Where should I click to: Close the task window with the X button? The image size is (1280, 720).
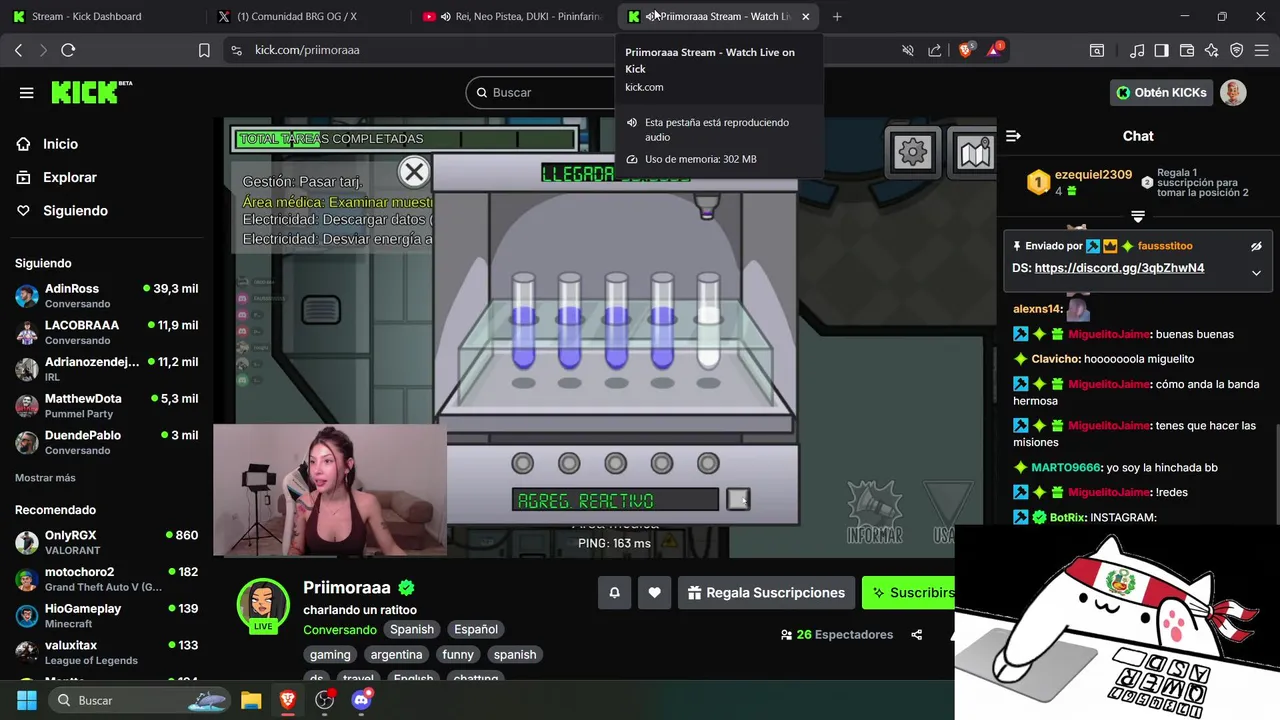pos(413,172)
